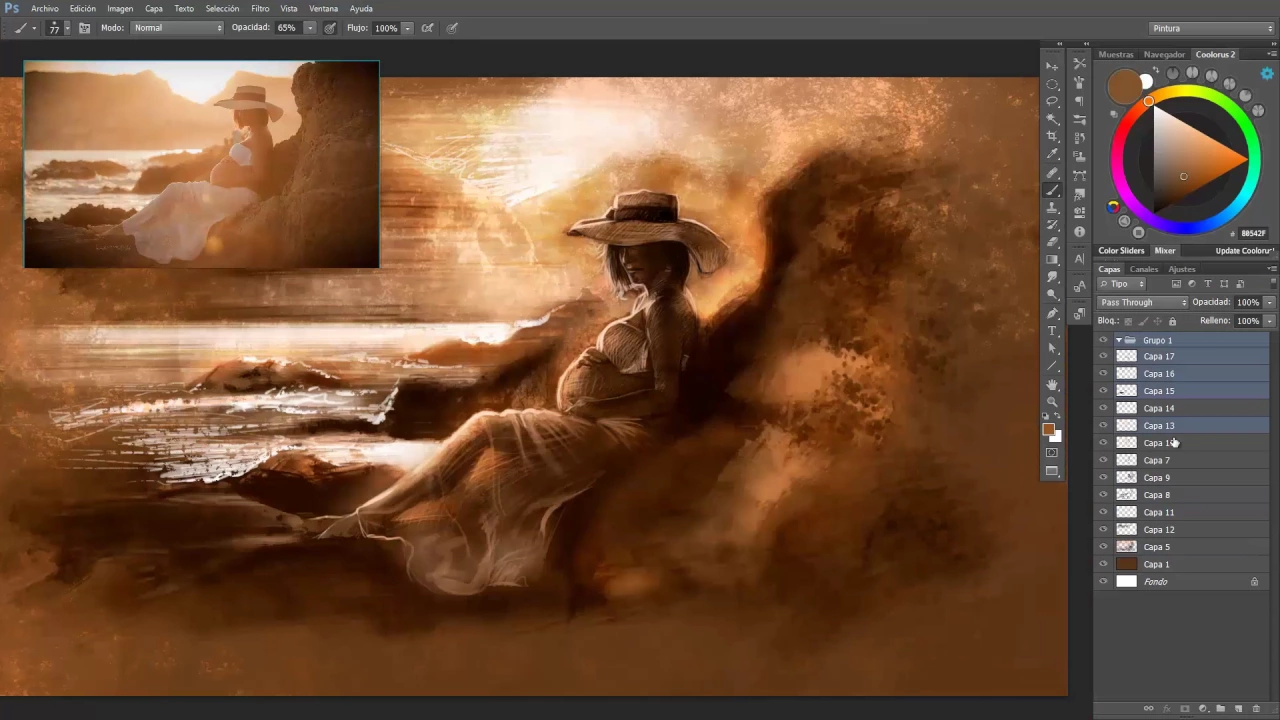Select the Type tool
Screen dimensions: 1280x720
[x=1052, y=331]
